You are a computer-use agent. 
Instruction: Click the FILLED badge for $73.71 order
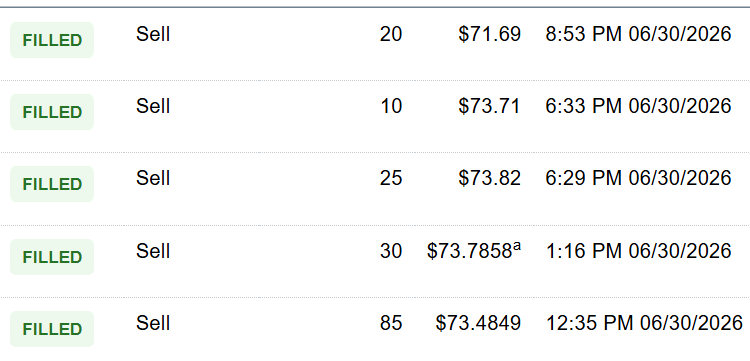click(x=52, y=112)
